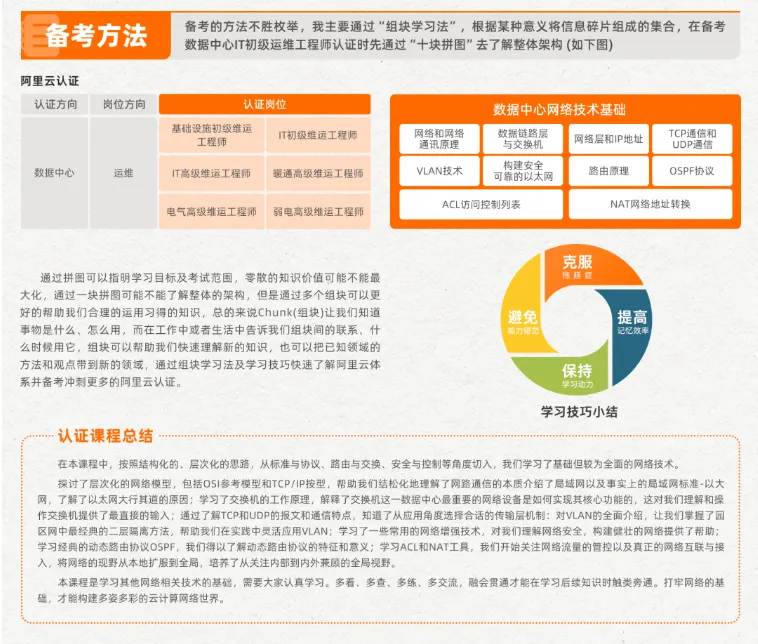Open the 构建安全可靠的以太网 block
758x644 pixels.
coord(523,171)
